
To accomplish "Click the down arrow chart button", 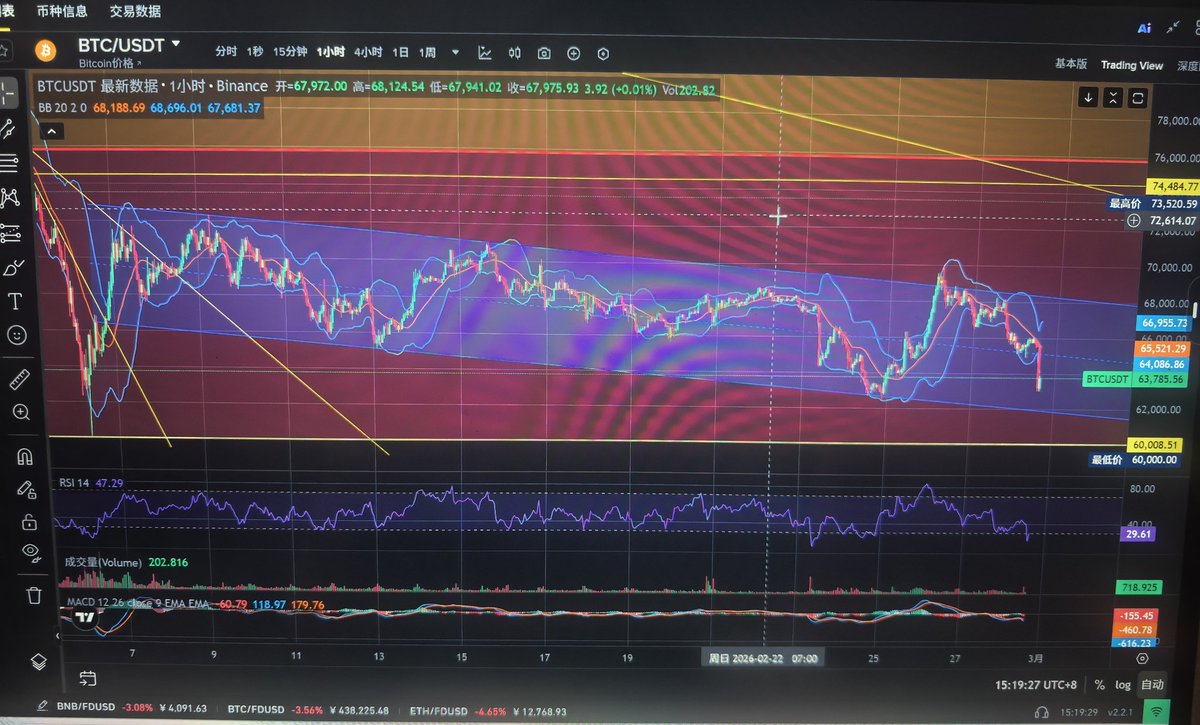I will click(x=1089, y=98).
